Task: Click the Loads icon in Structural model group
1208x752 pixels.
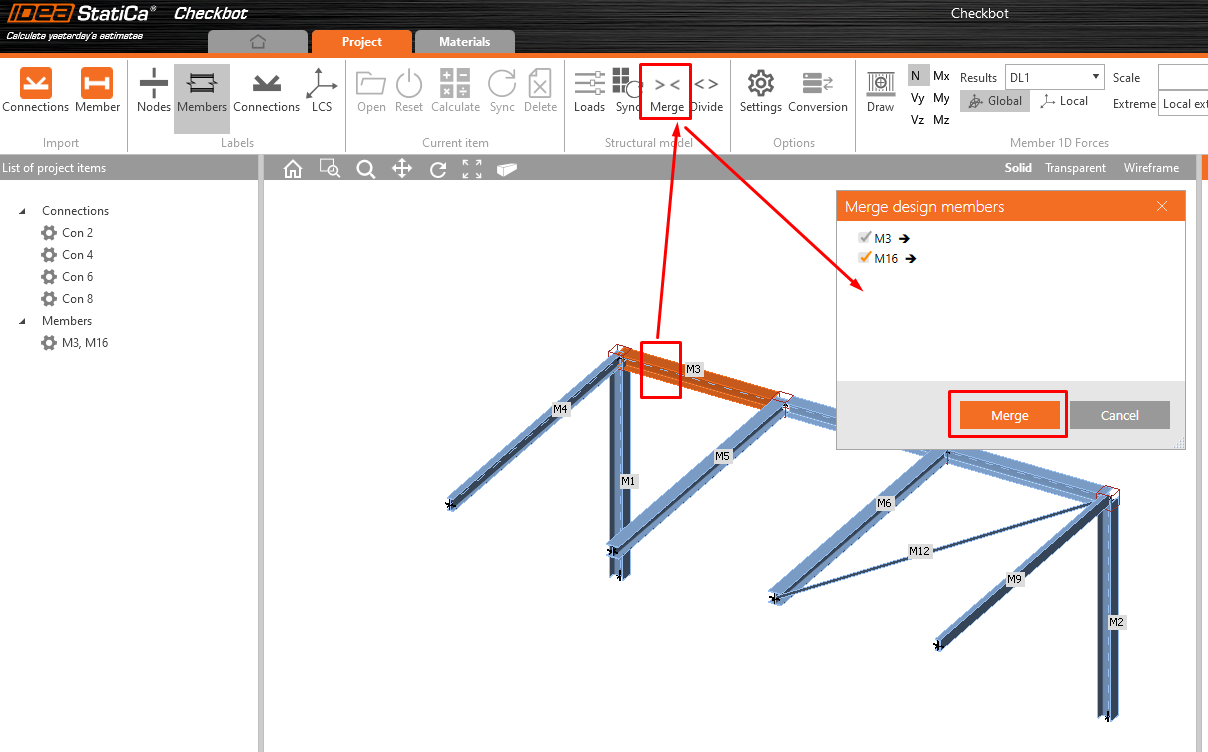Action: [x=589, y=92]
